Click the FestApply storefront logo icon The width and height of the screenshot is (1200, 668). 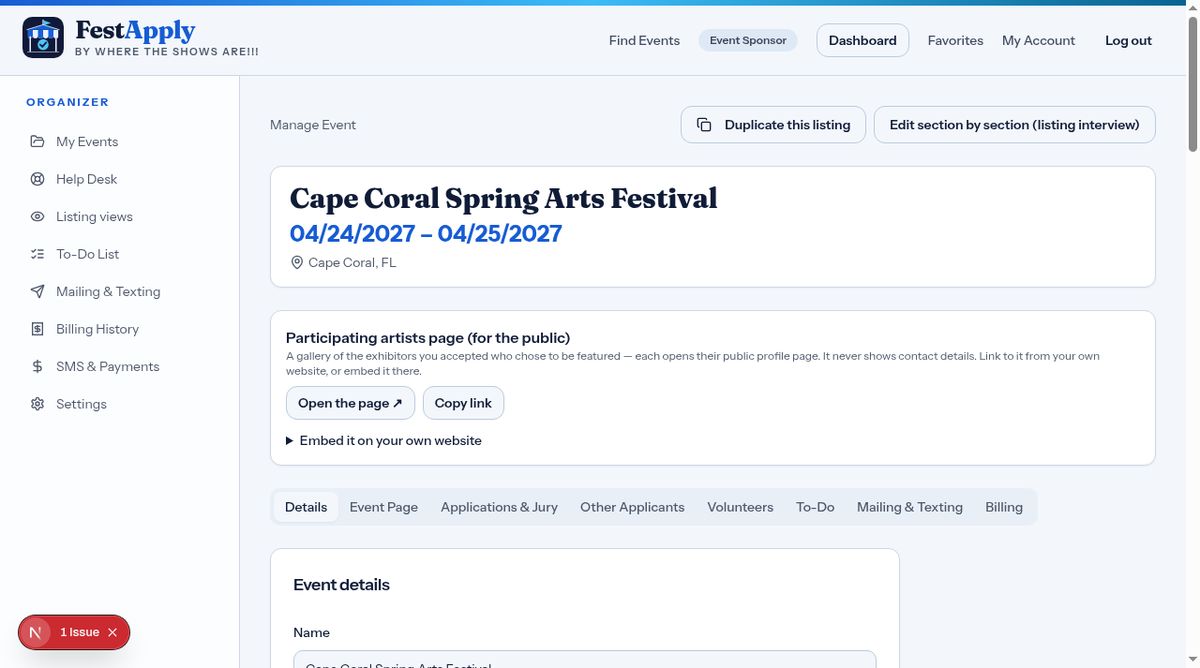43,38
